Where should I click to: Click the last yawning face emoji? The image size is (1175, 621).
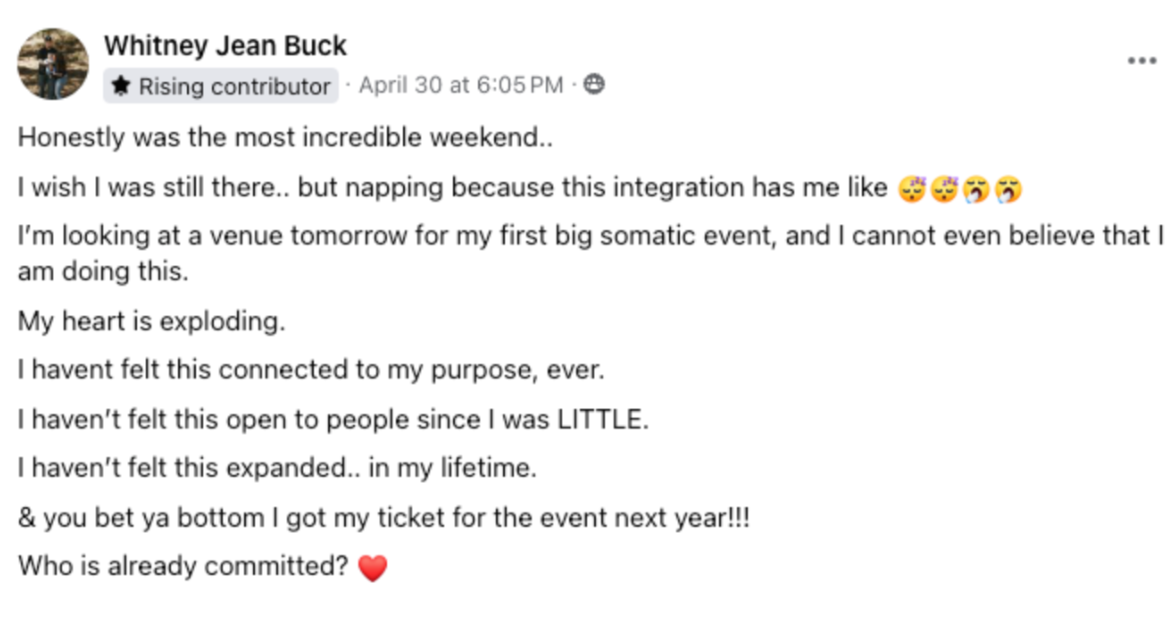1008,188
